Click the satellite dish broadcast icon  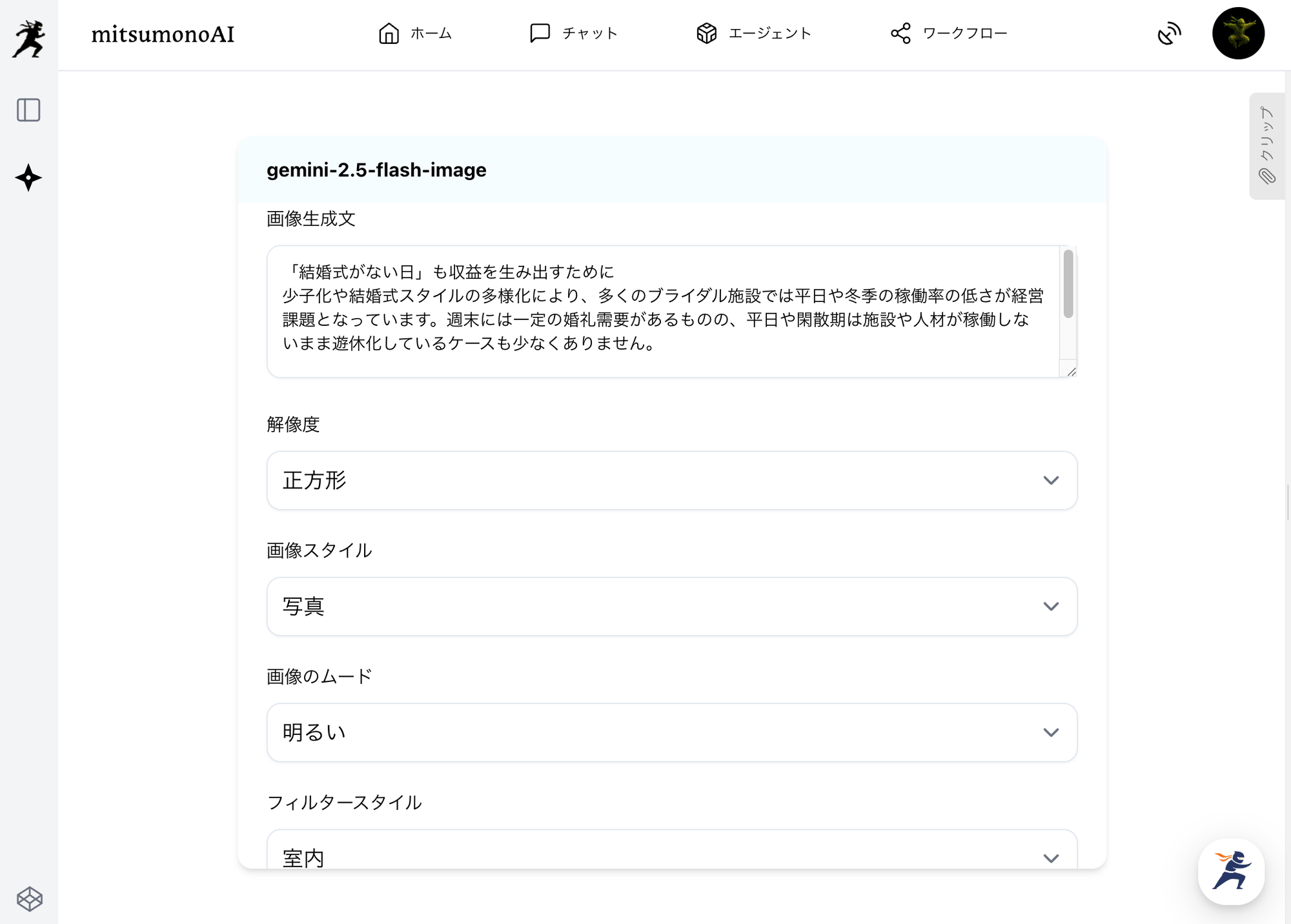coord(1168,34)
